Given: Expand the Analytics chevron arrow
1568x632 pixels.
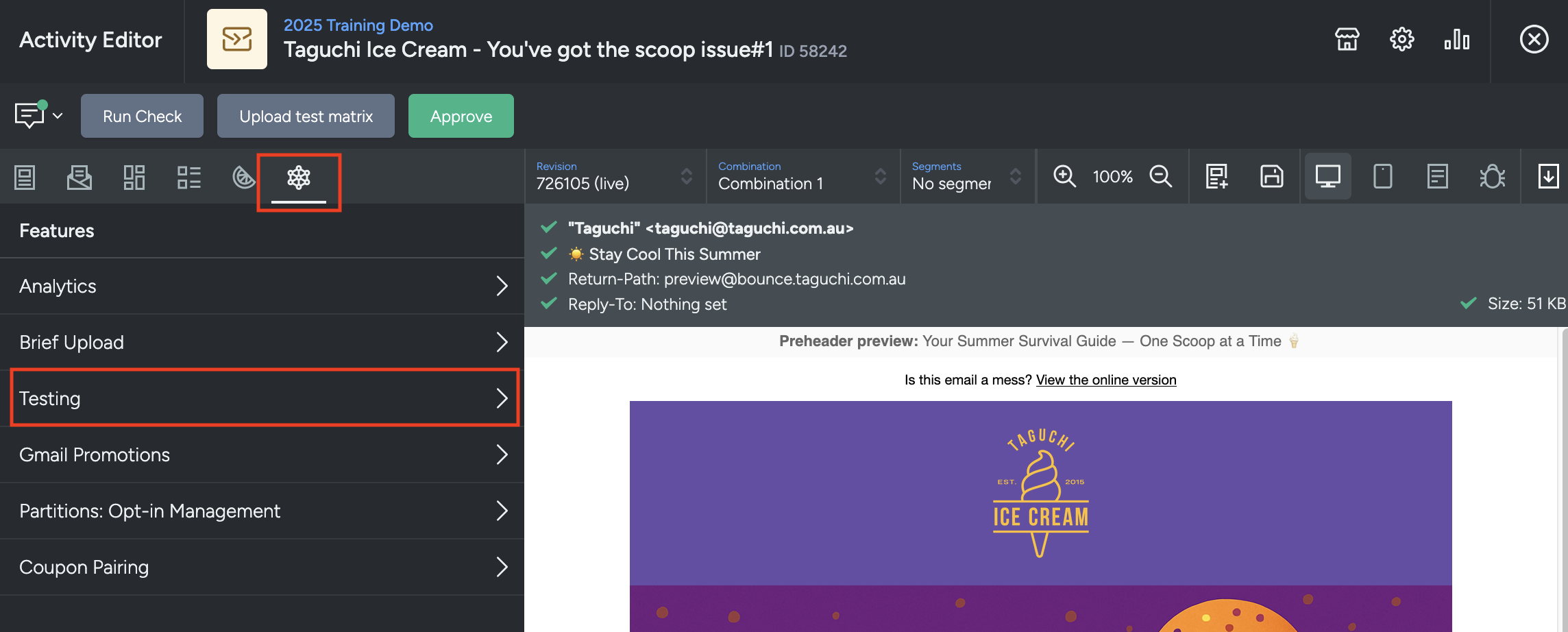Looking at the screenshot, I should [x=502, y=286].
